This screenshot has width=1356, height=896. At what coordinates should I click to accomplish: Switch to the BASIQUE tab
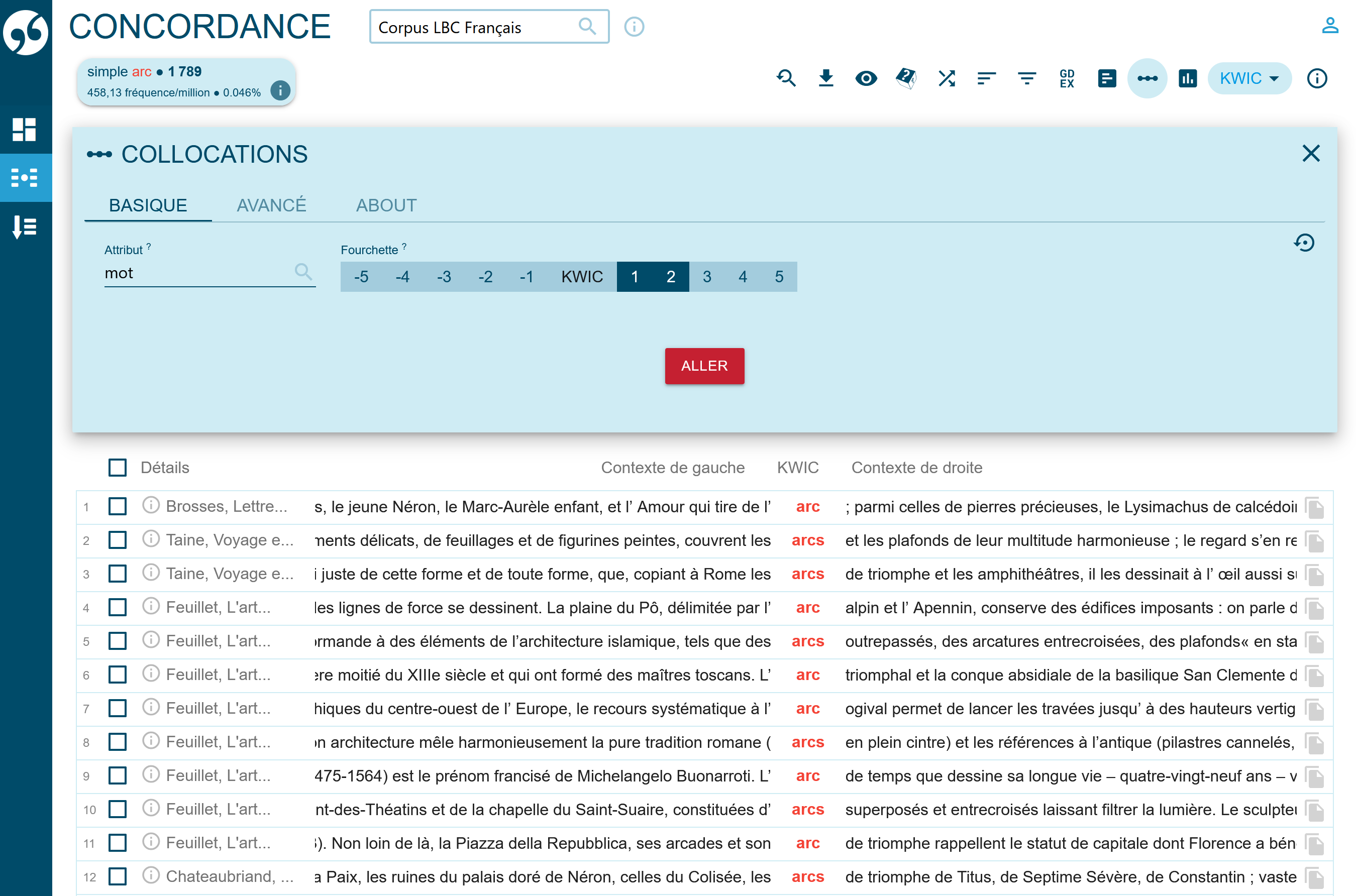pyautogui.click(x=148, y=206)
